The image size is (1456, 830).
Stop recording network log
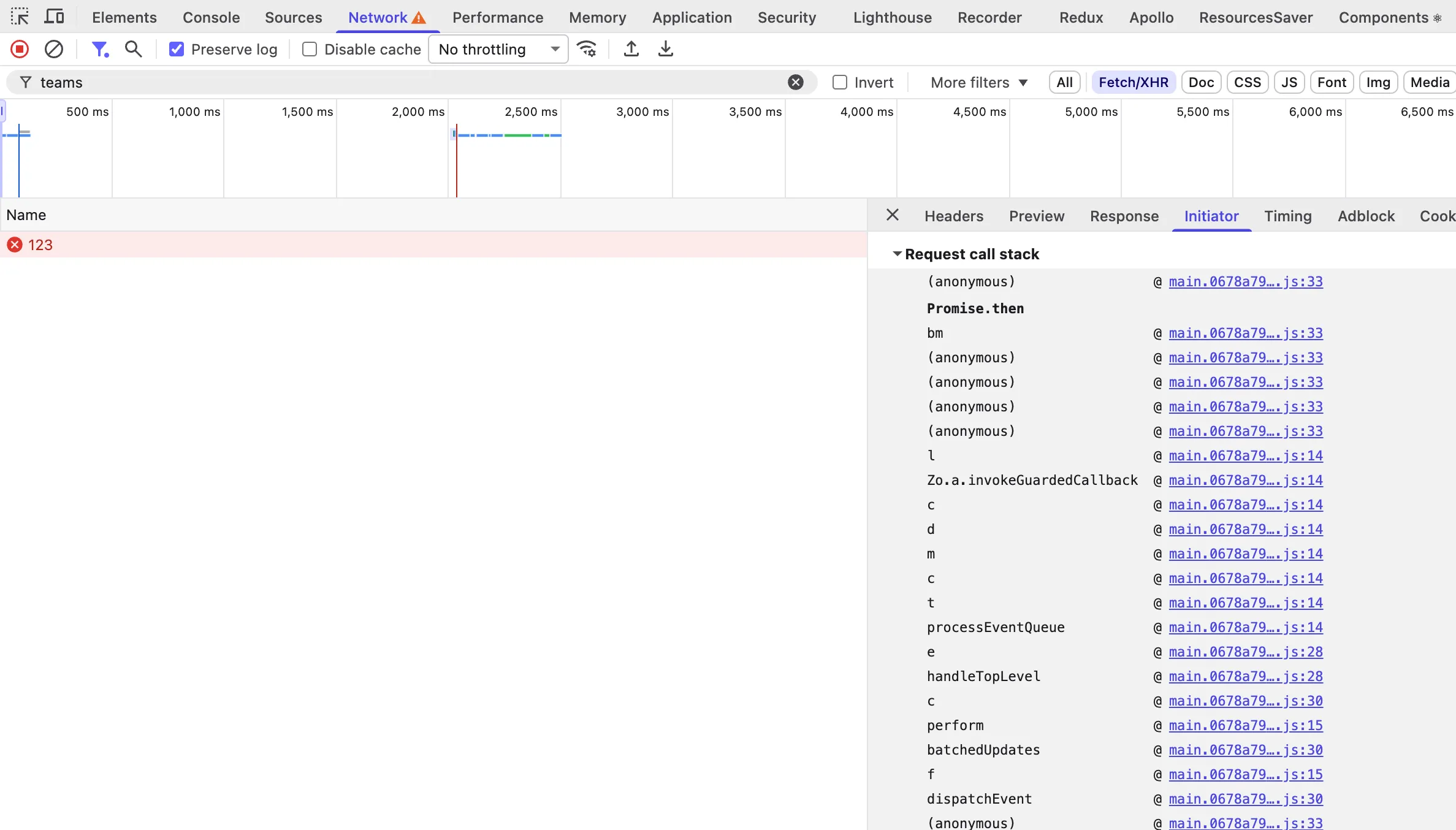click(x=19, y=49)
